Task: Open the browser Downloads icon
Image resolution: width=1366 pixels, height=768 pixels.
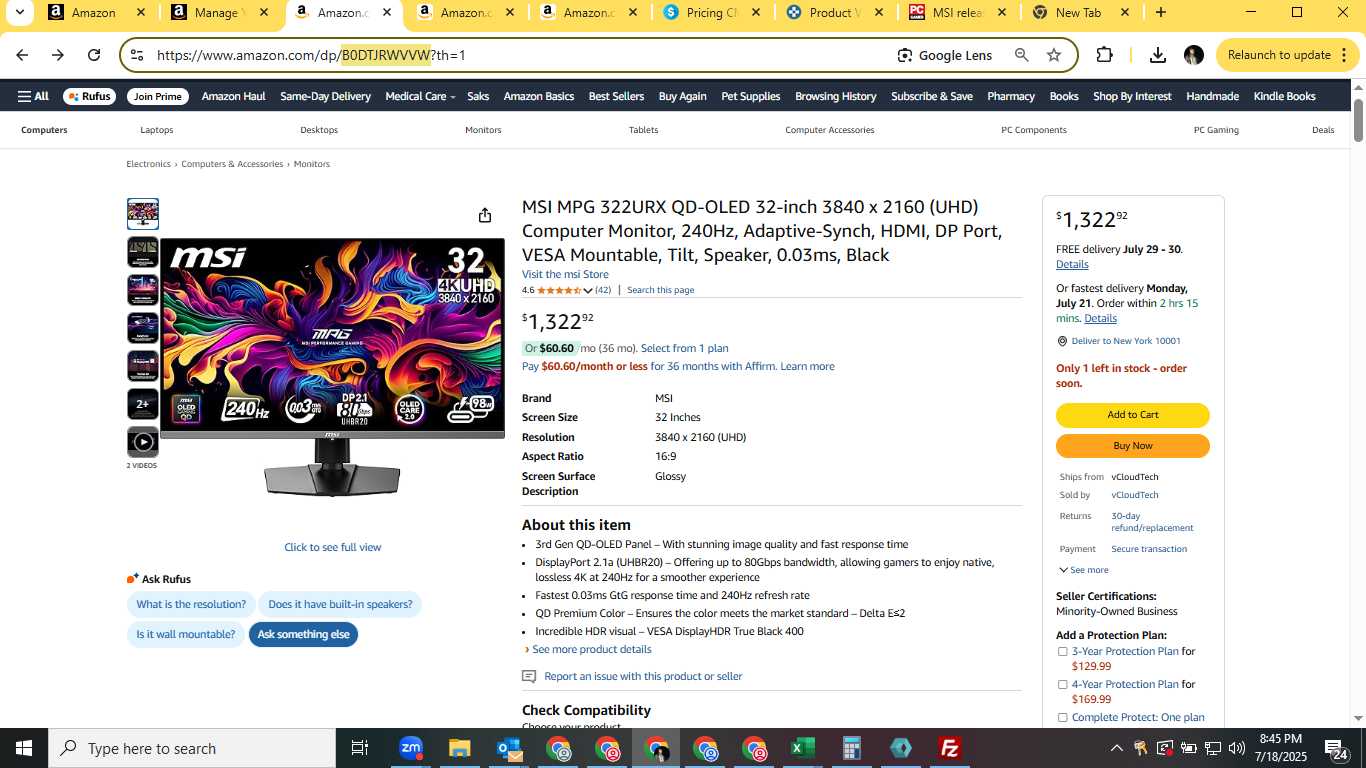Action: pyautogui.click(x=1158, y=55)
